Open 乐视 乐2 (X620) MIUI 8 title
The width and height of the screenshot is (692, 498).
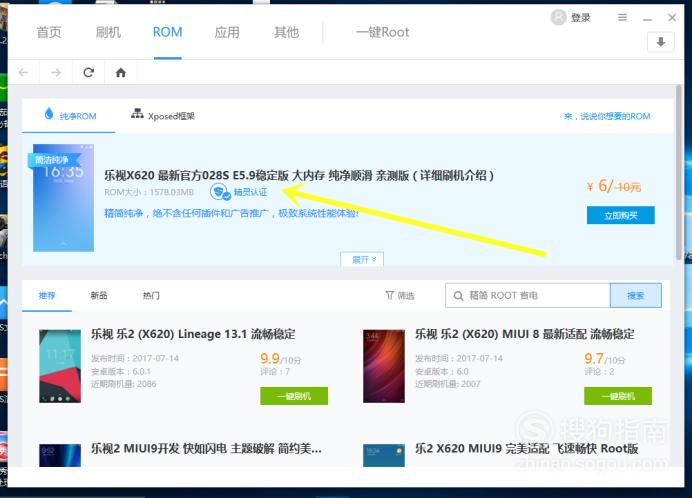tap(525, 334)
